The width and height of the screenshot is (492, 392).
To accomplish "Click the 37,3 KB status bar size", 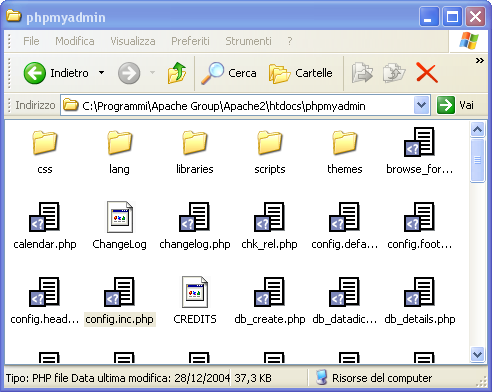I will [x=253, y=378].
